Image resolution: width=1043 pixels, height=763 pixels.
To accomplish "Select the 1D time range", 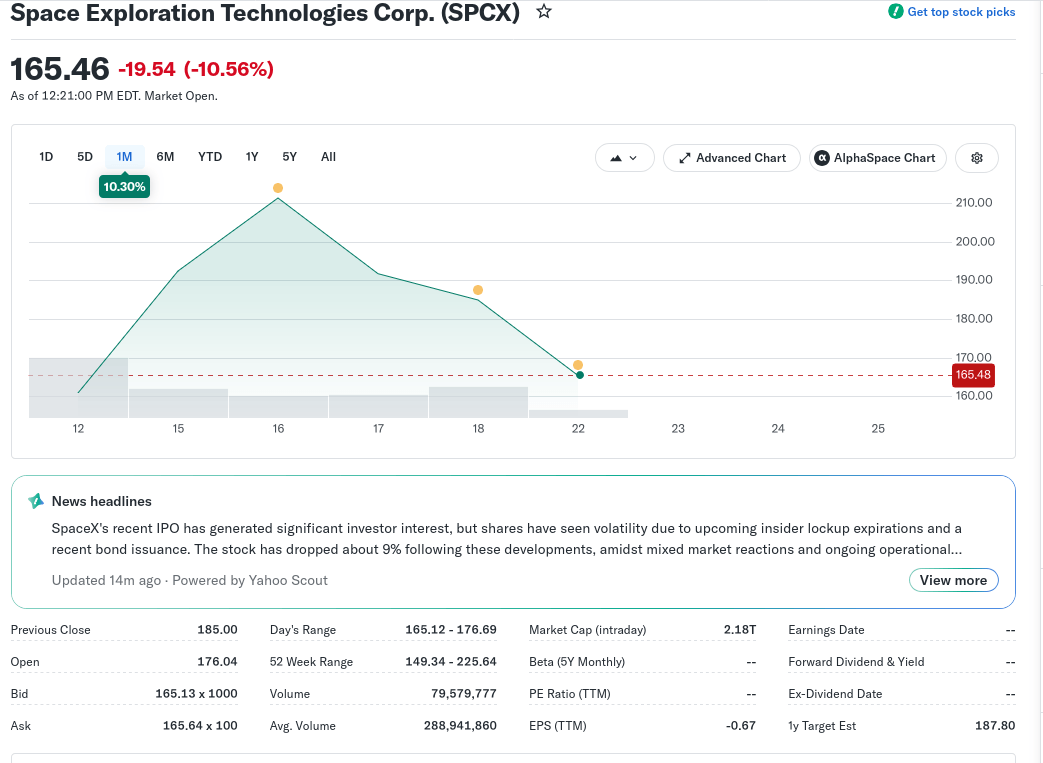I will (46, 157).
